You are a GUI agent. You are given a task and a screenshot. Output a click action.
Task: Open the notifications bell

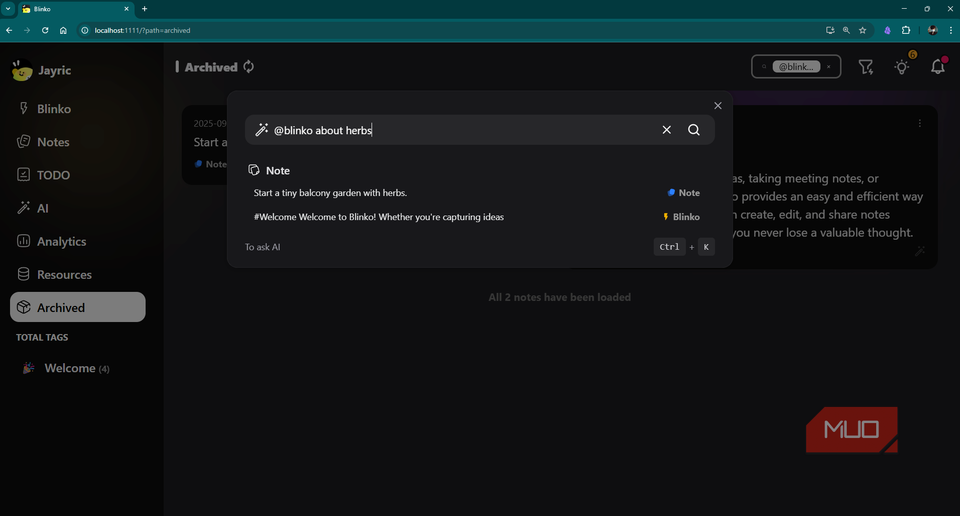(938, 67)
